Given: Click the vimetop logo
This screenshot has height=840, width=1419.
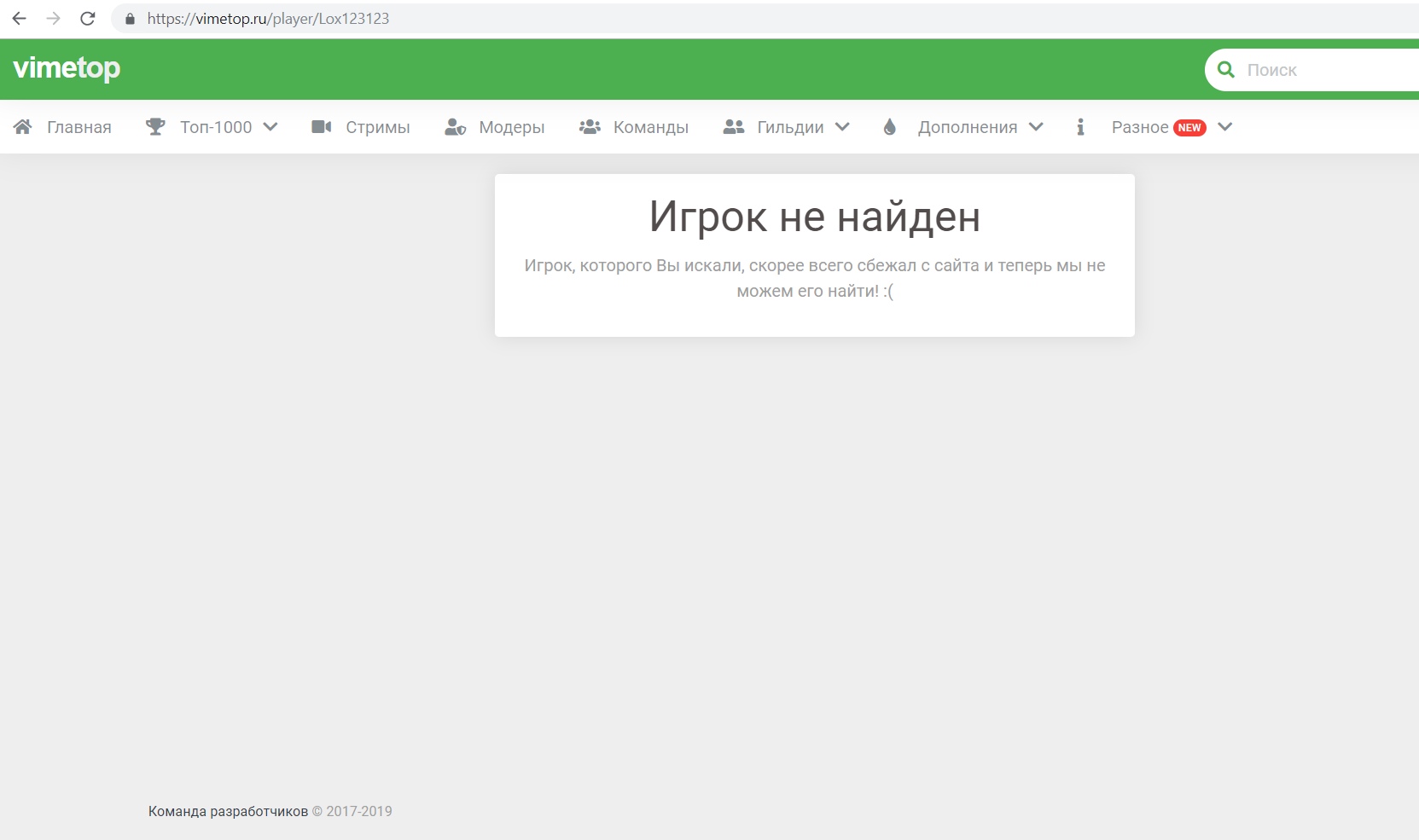Looking at the screenshot, I should pyautogui.click(x=67, y=68).
